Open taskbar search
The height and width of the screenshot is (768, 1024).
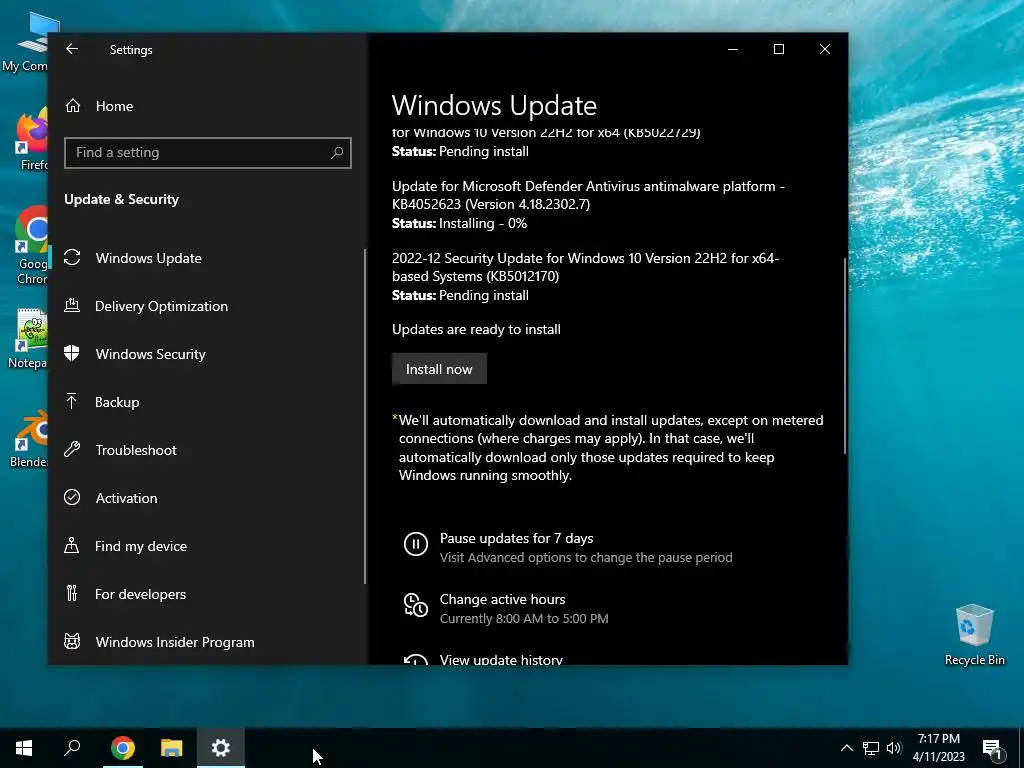pos(72,748)
